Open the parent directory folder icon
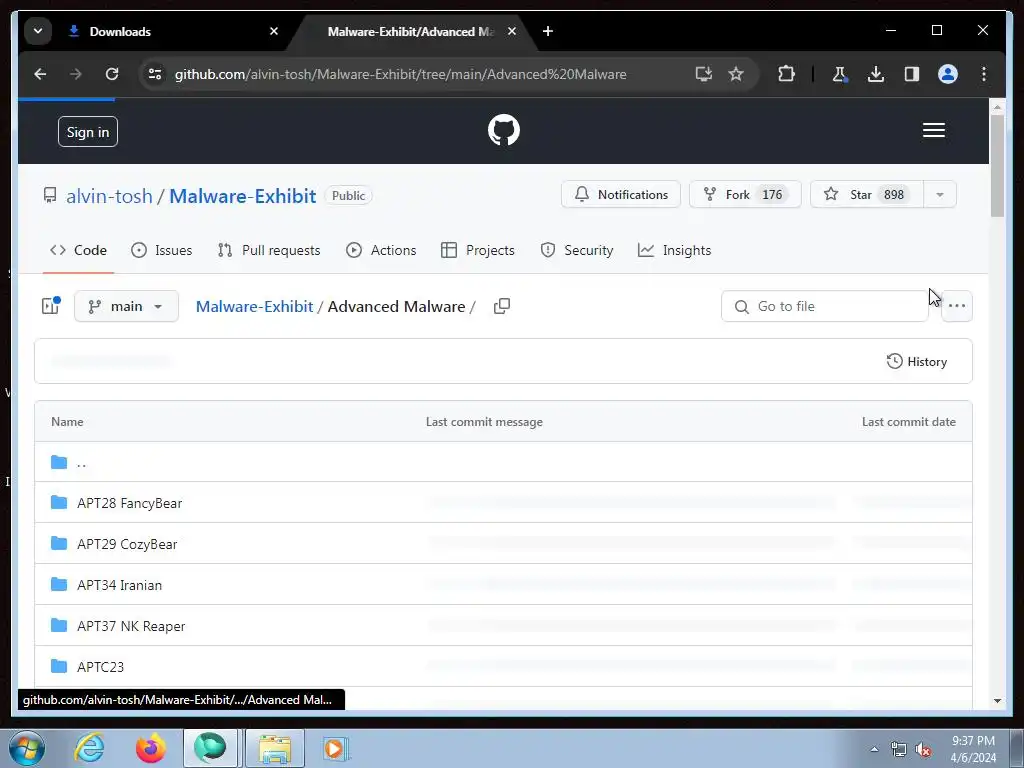Screen dimensions: 1024x768 [x=59, y=462]
